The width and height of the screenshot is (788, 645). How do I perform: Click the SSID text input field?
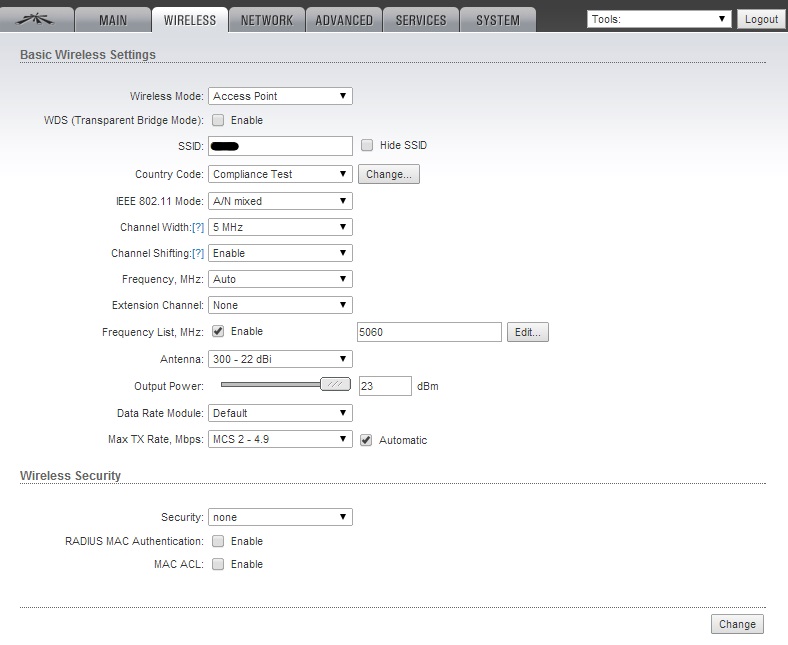pos(280,146)
